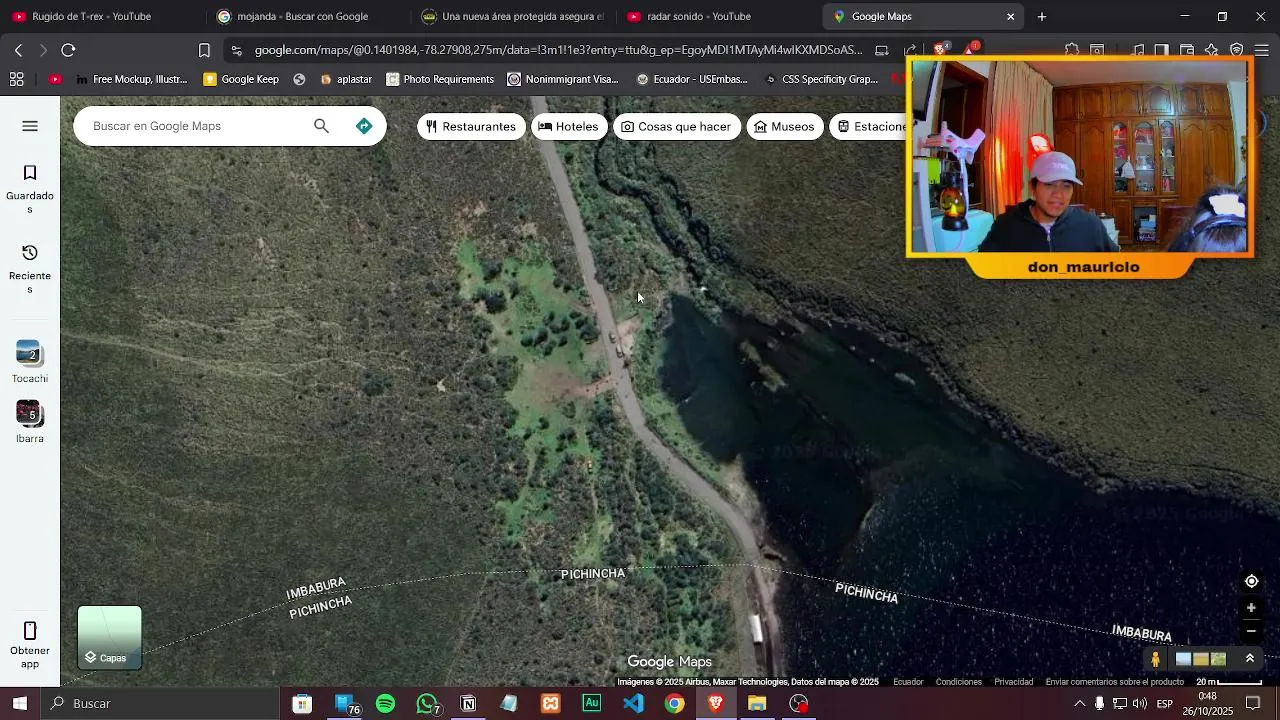The height and width of the screenshot is (720, 1280).
Task: Open the Google Maps hamburger menu
Action: 30,126
